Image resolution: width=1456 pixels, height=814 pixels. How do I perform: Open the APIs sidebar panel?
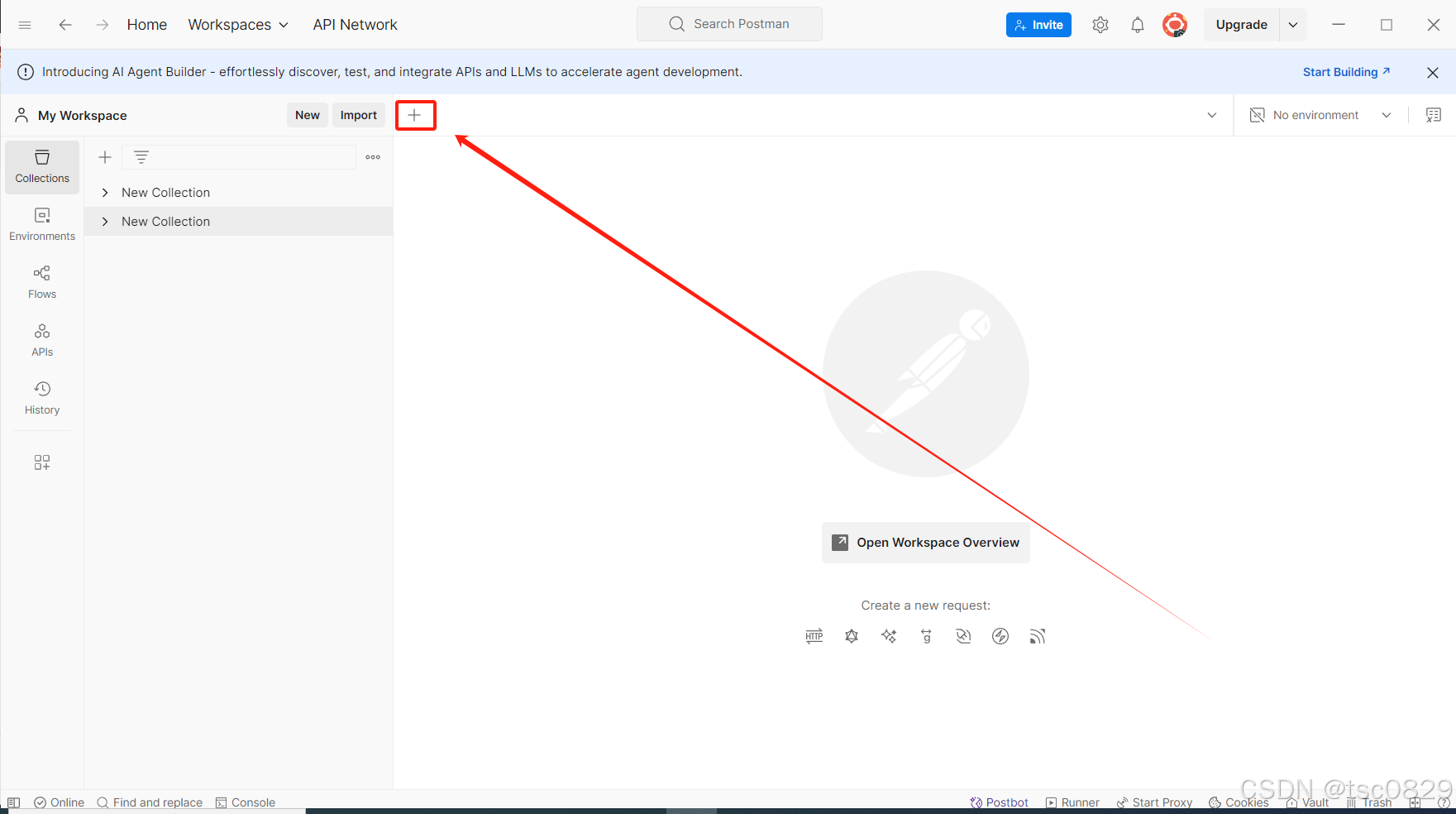[x=42, y=341]
